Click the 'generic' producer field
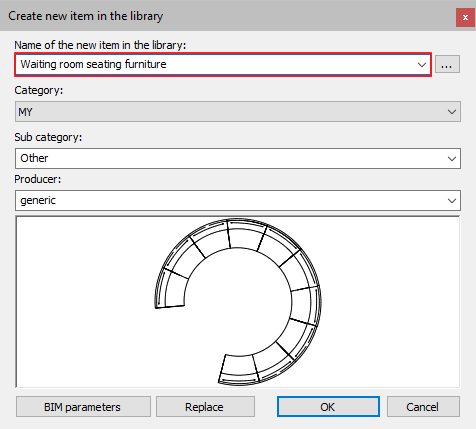 coord(238,200)
